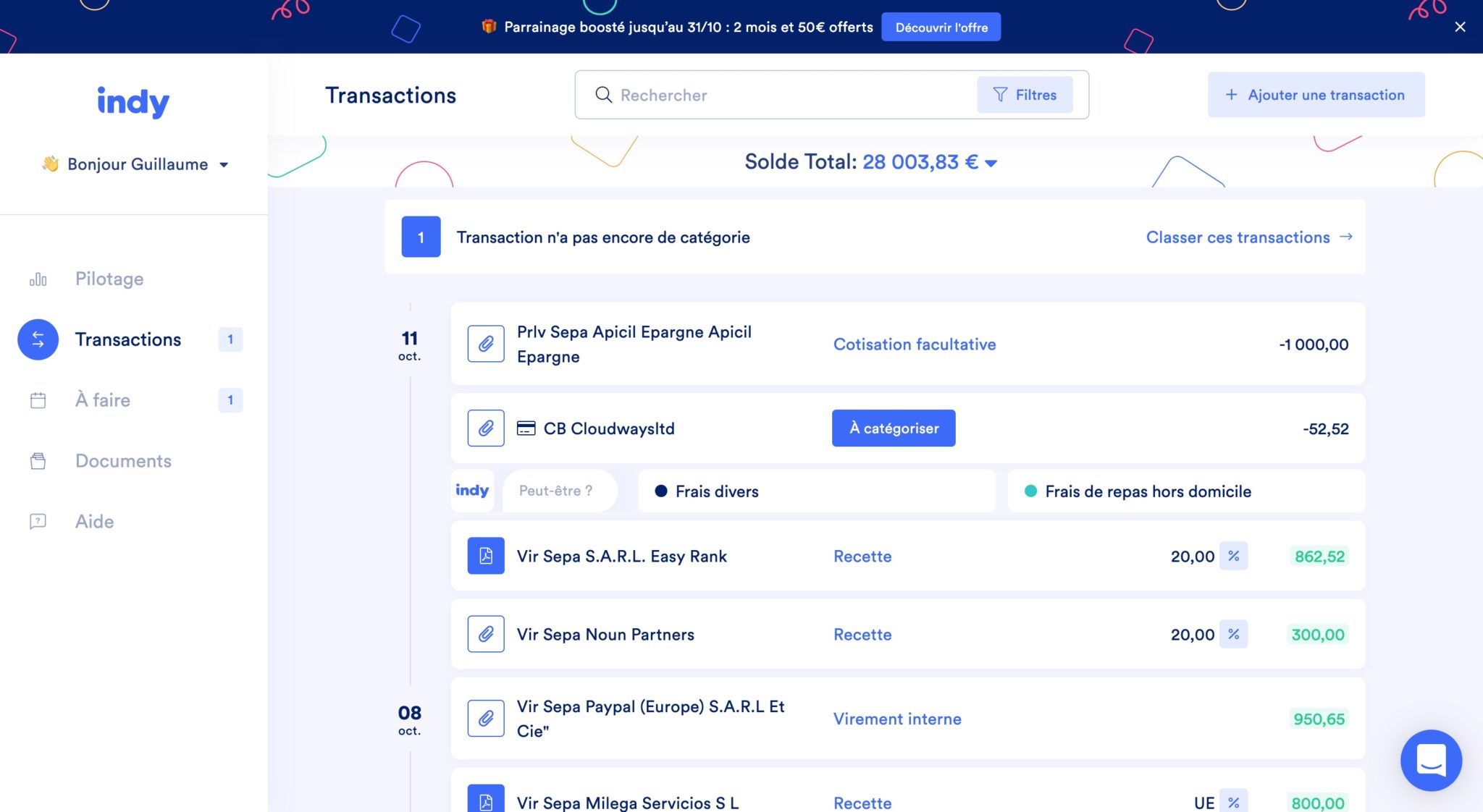
Task: Click the paperclip icon on Apicil Epargne transaction
Action: (x=486, y=344)
